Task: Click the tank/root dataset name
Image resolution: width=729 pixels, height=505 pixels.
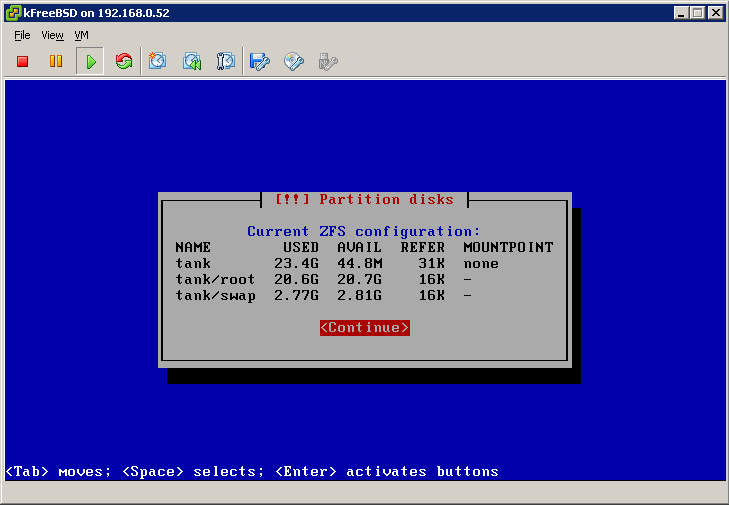Action: (x=215, y=279)
